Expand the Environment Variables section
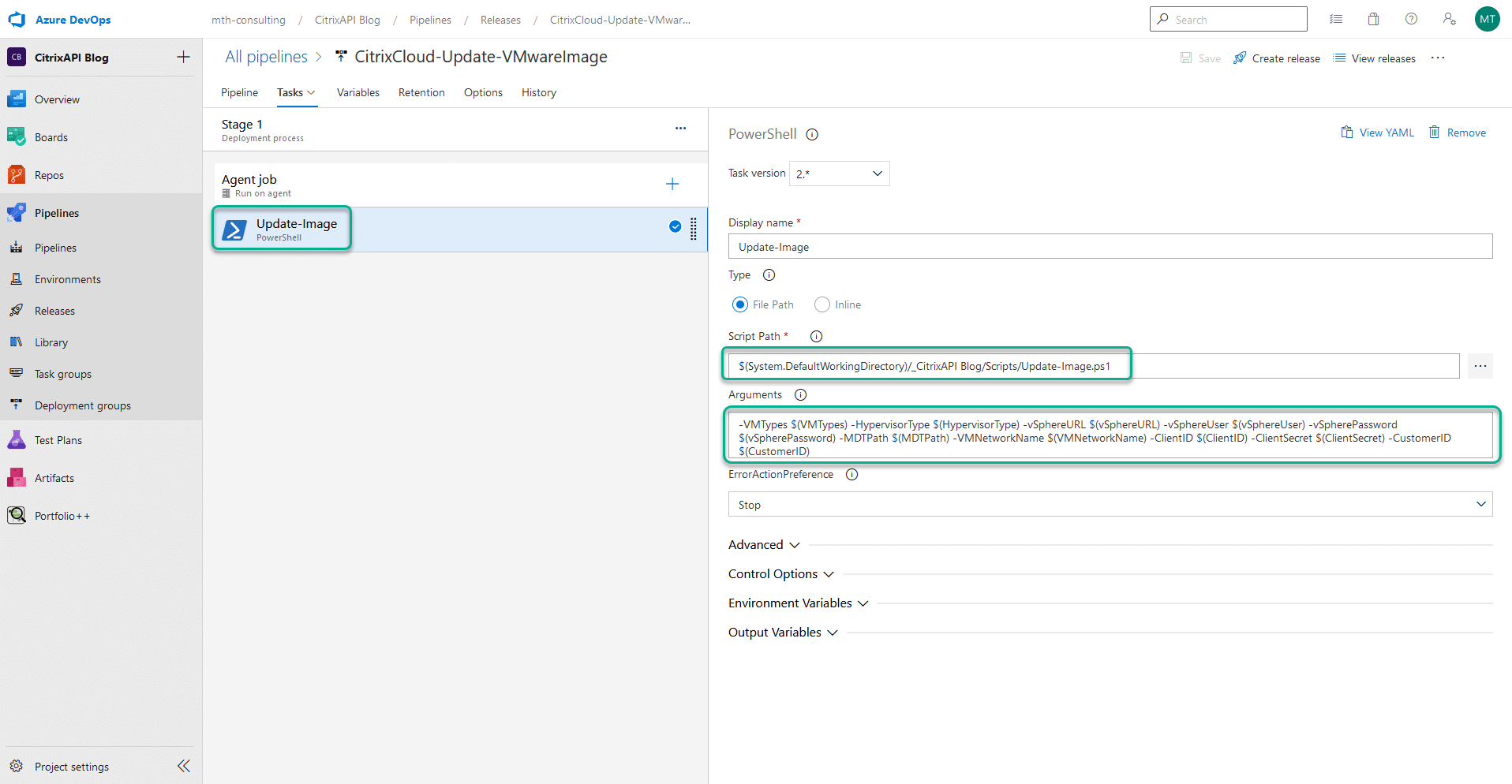This screenshot has height=784, width=1512. [x=799, y=603]
